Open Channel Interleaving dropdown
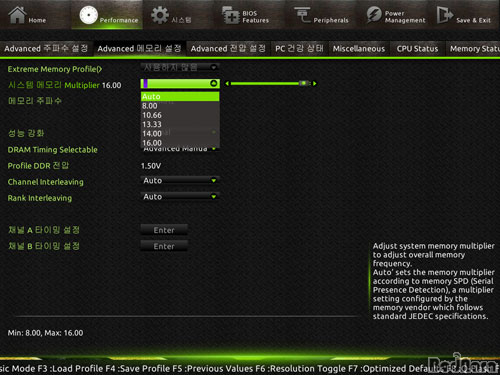This screenshot has height=375, width=500. [180, 180]
